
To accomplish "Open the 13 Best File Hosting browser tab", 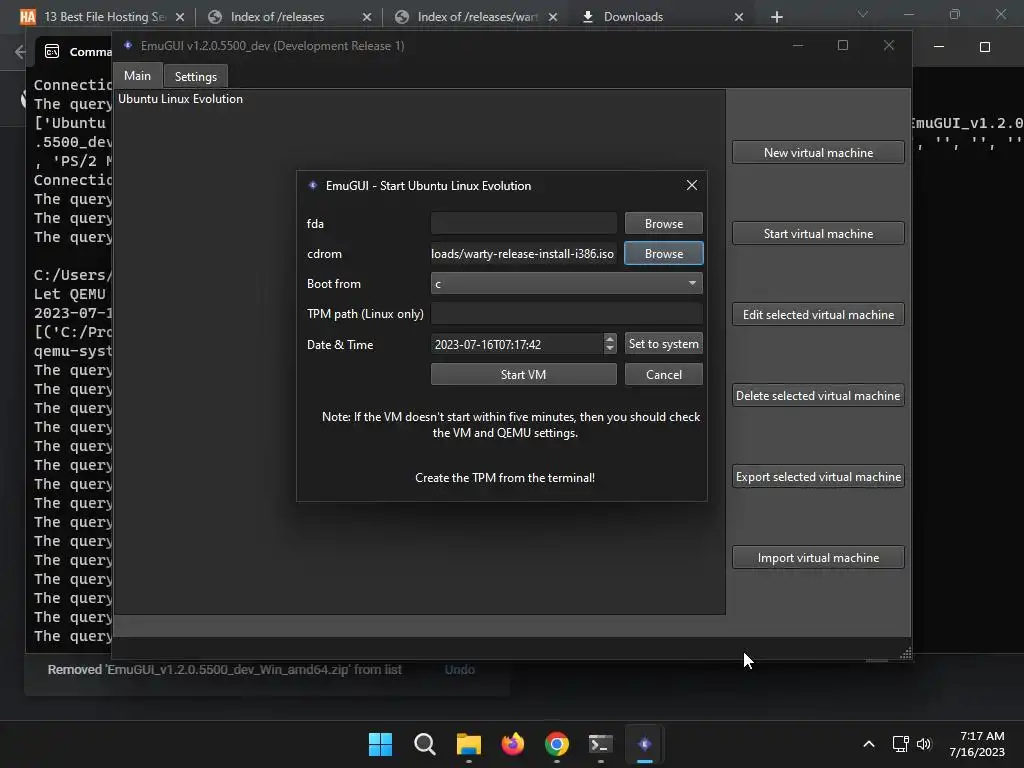I will 104,17.
